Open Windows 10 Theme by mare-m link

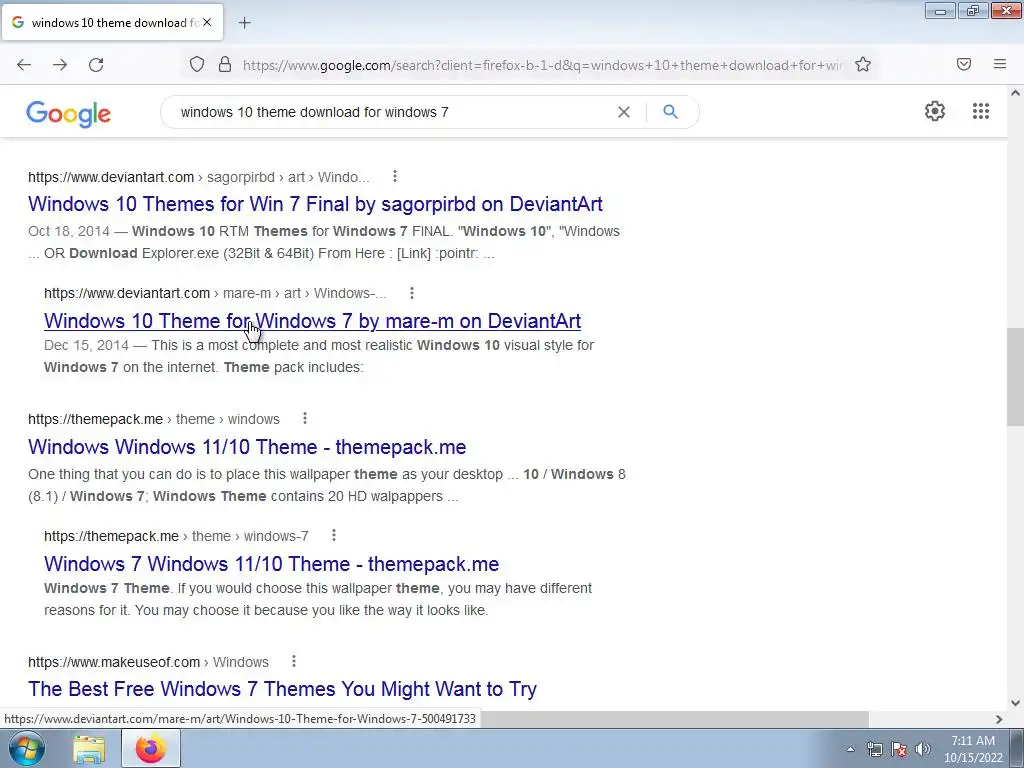coord(312,321)
